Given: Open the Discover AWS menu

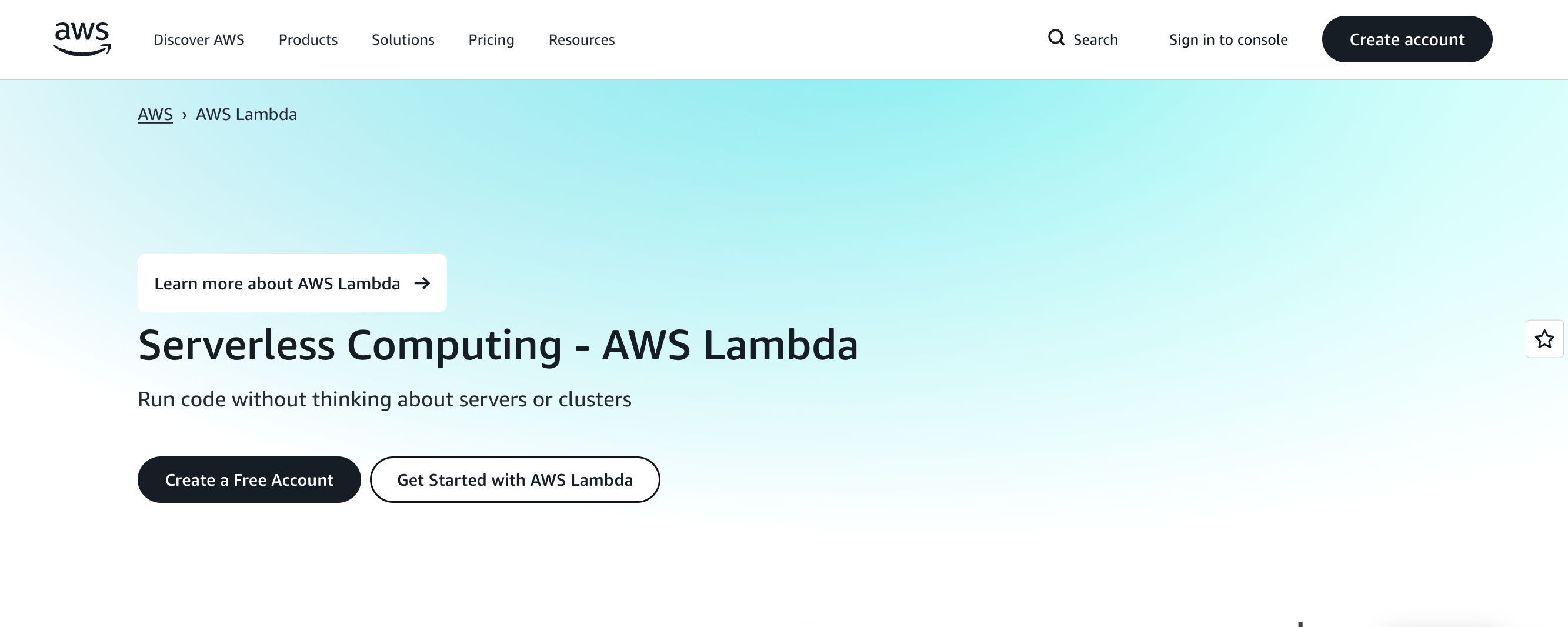Looking at the screenshot, I should 198,39.
